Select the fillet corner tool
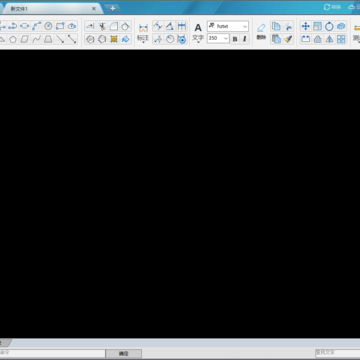360x360 pixels. pyautogui.click(x=114, y=26)
